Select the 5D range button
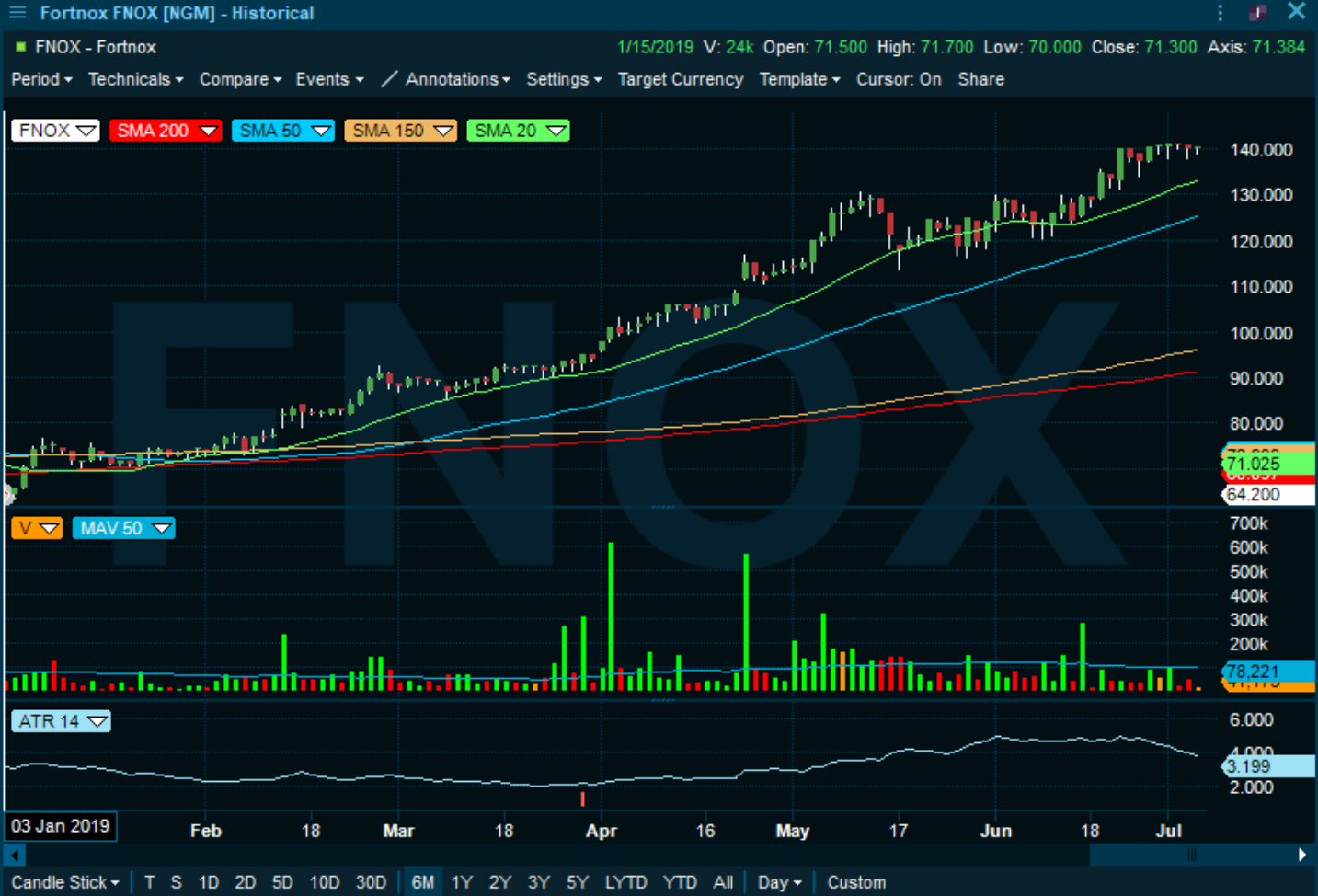The height and width of the screenshot is (896, 1318). pos(281,882)
